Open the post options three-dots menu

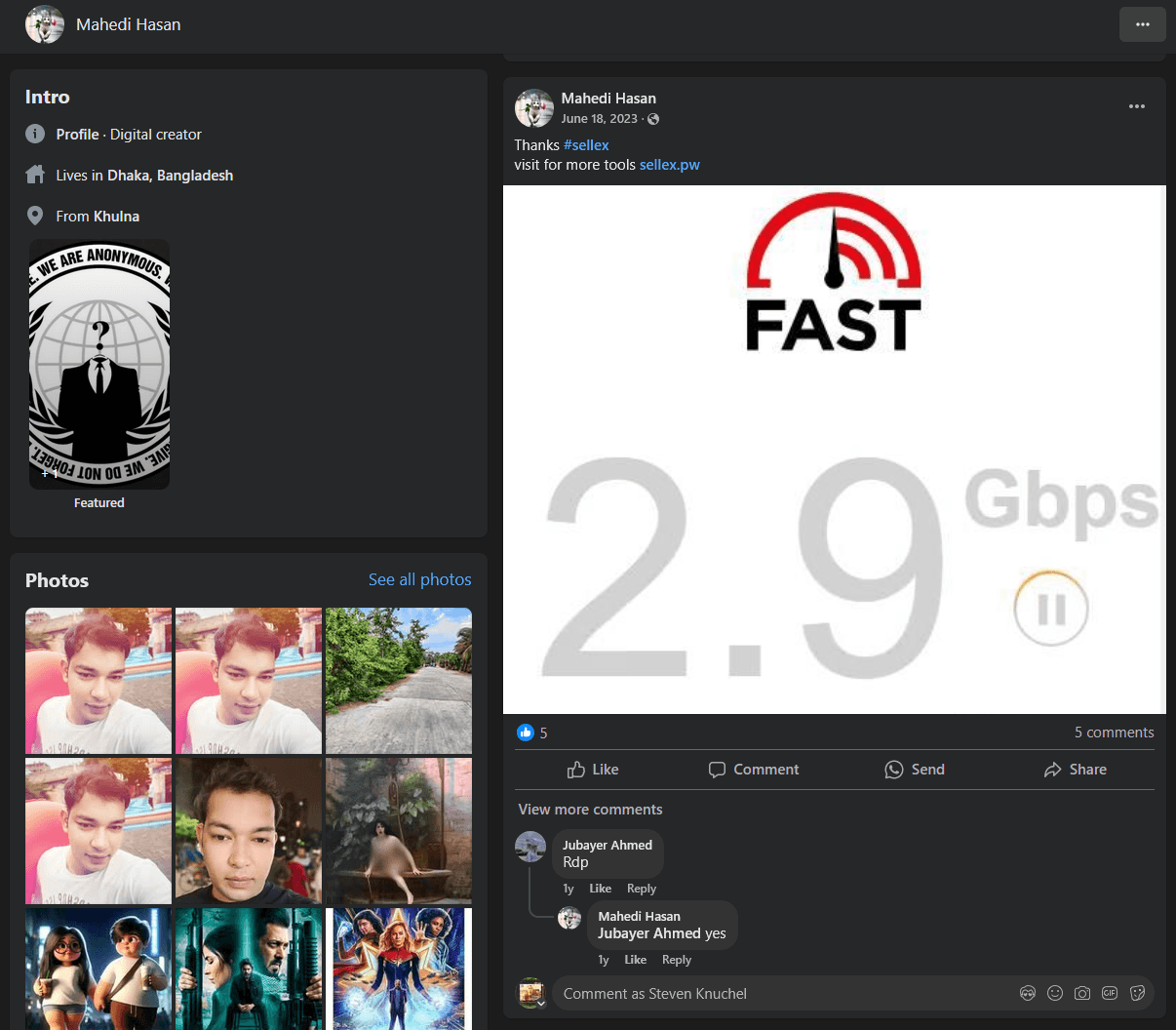pos(1136,106)
